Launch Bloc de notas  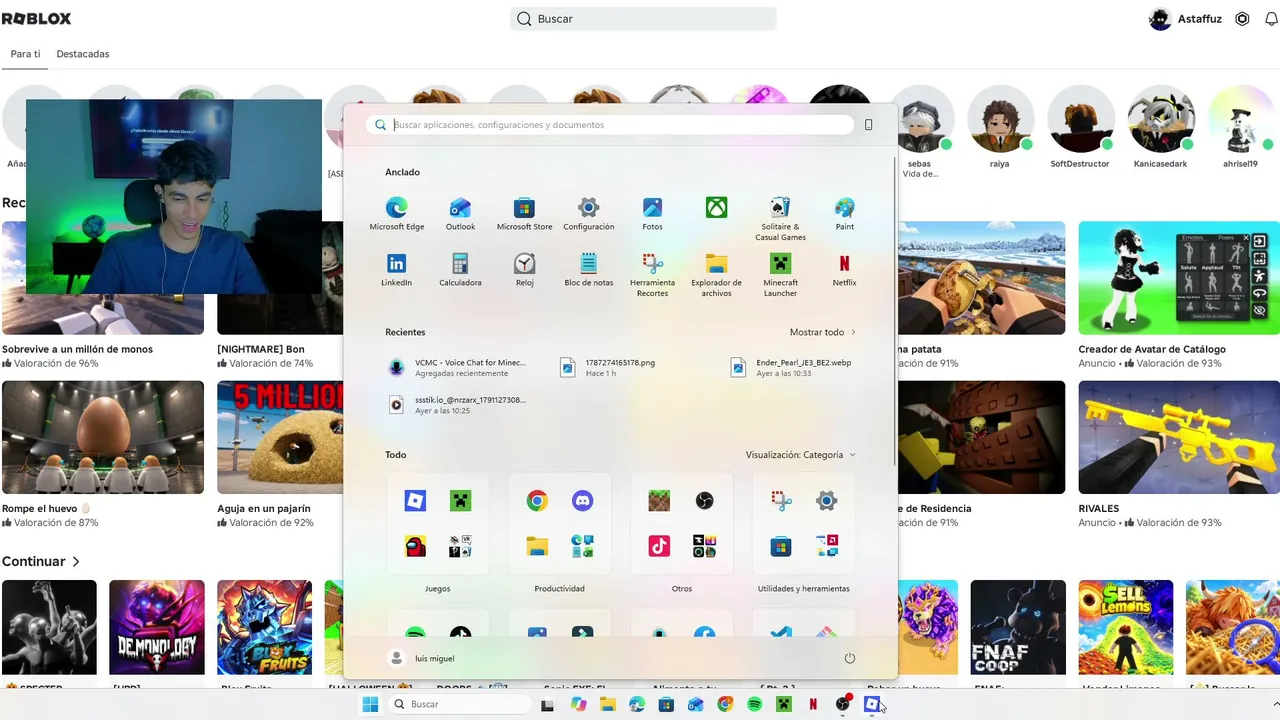point(588,269)
